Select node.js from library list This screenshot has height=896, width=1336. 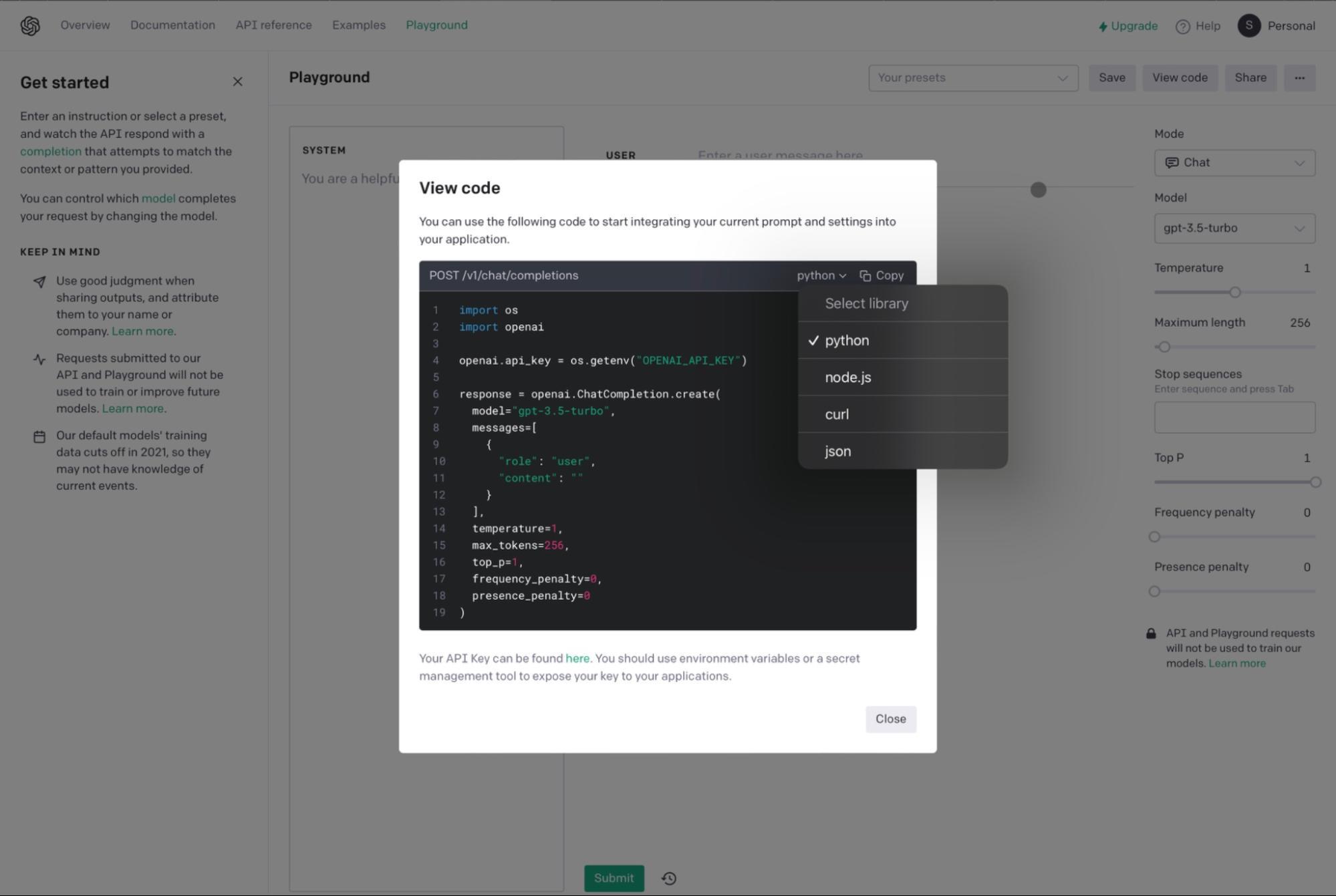pyautogui.click(x=902, y=377)
